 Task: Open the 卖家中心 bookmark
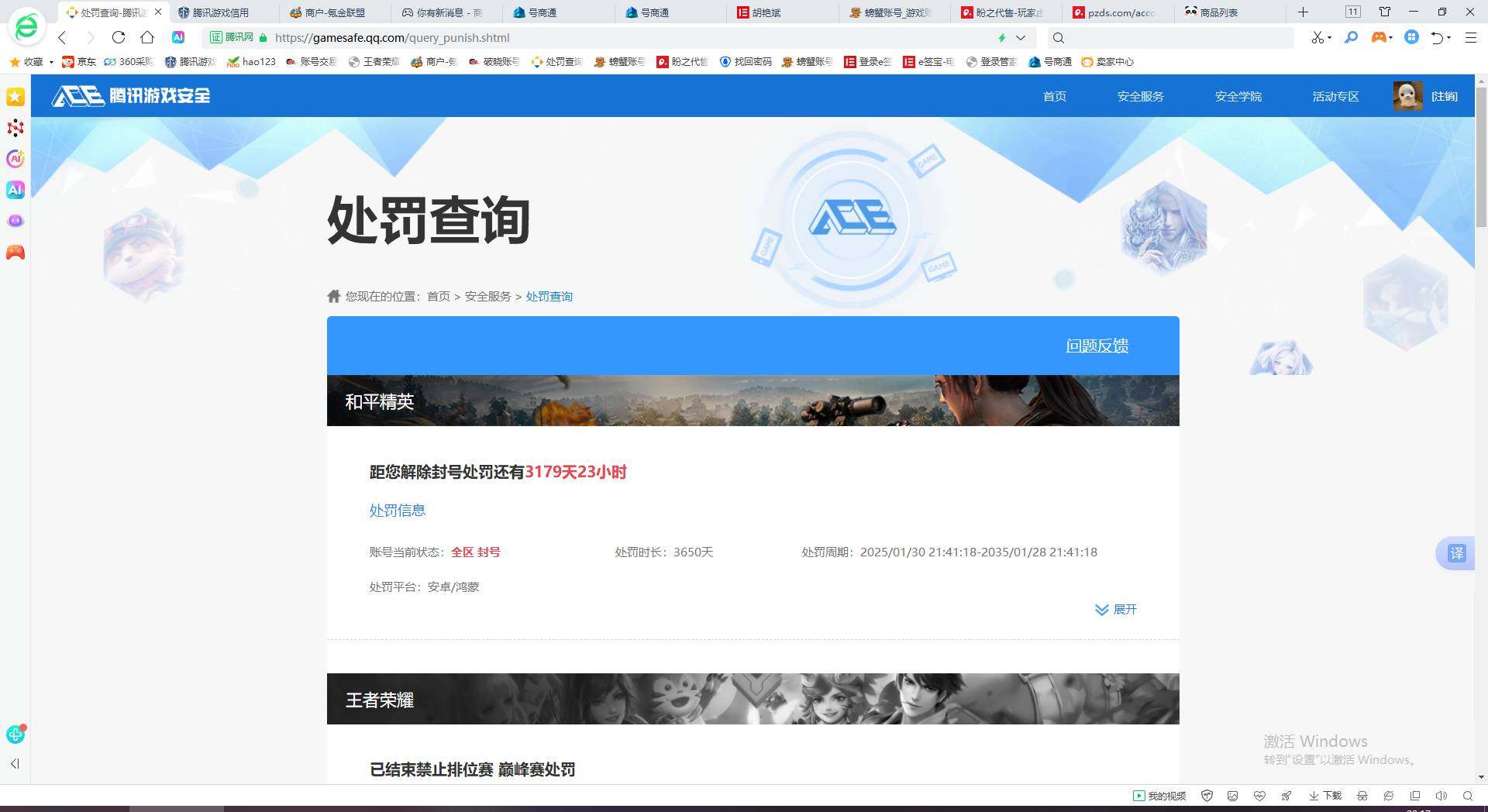[1107, 61]
